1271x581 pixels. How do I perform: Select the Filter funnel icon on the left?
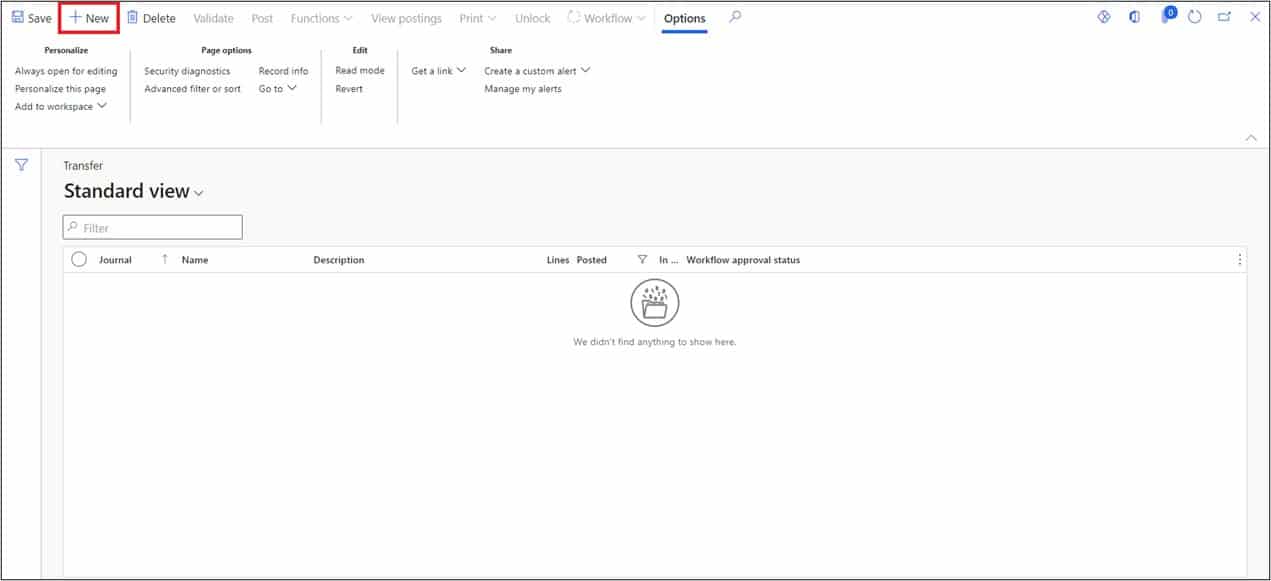tap(20, 165)
